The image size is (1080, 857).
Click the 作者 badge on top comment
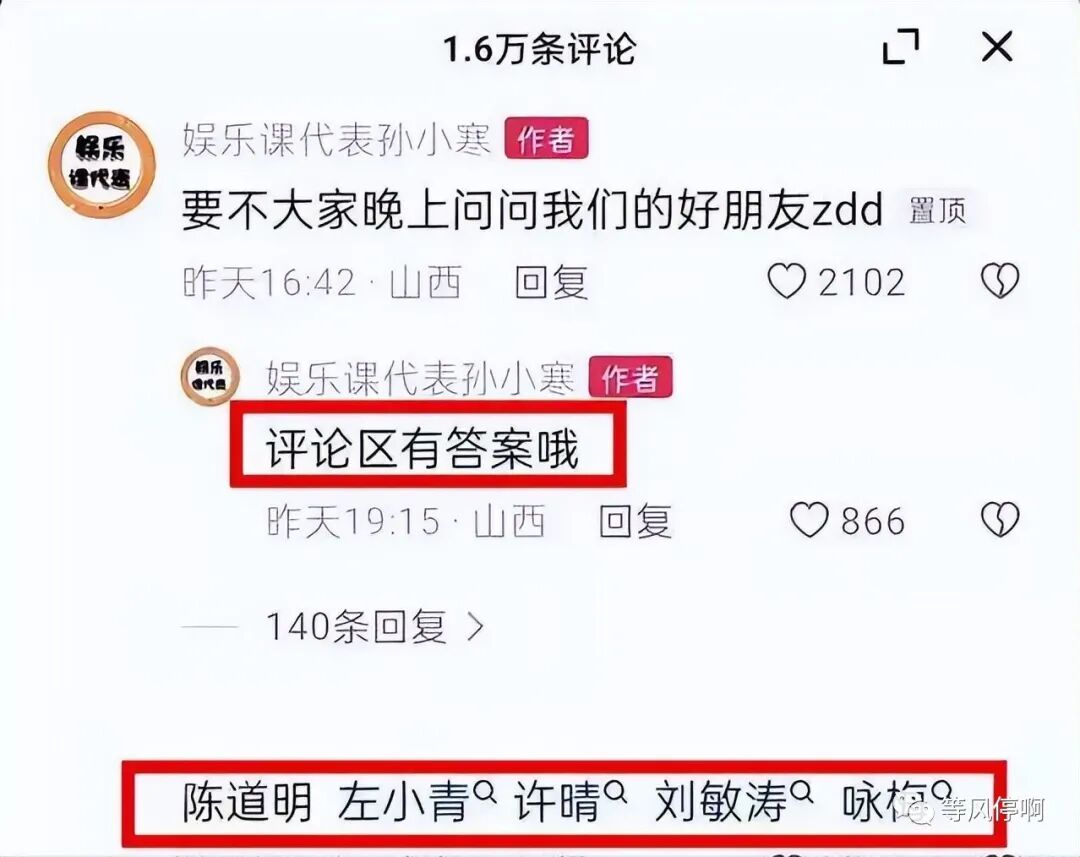546,138
